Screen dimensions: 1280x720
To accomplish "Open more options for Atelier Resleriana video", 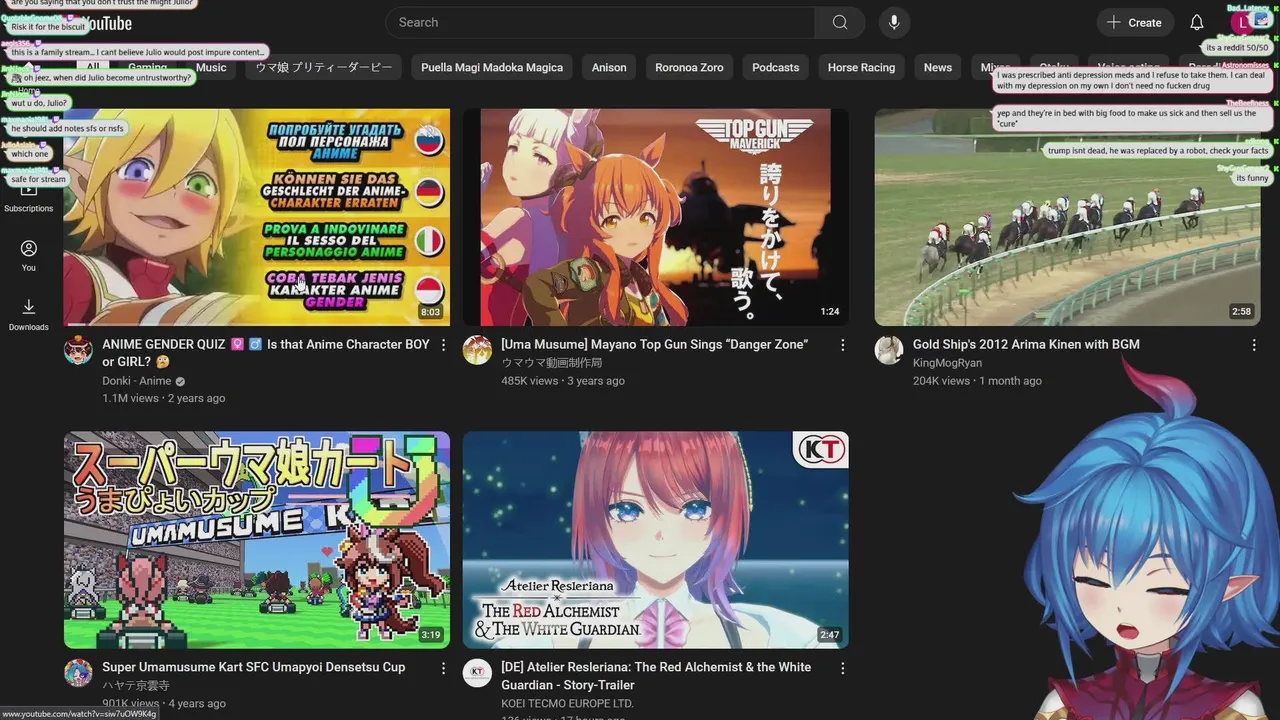I will 843,668.
